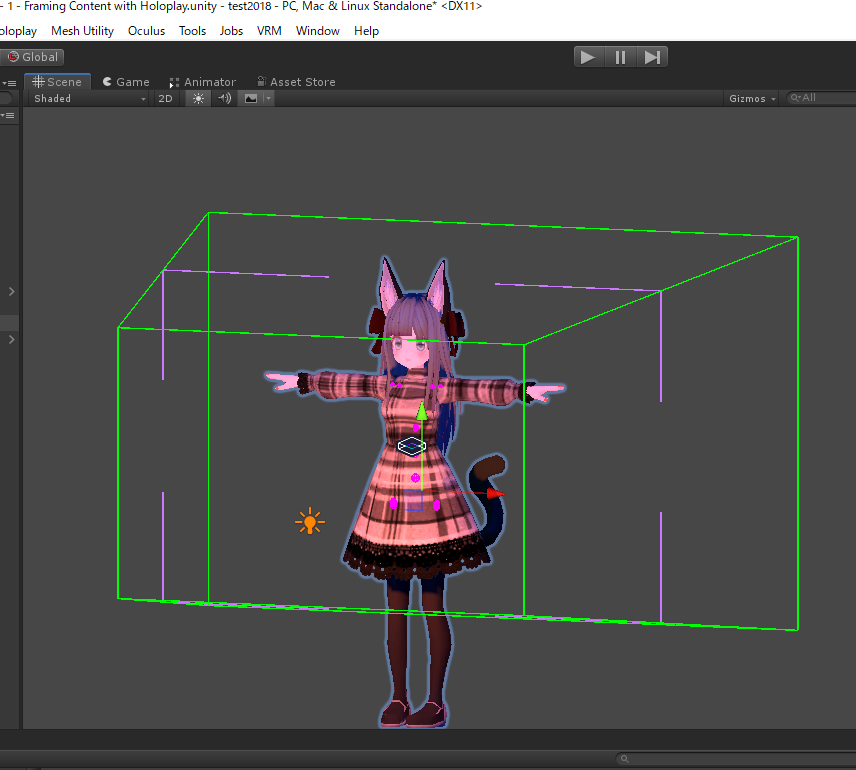Select the white Holoplay capture gizmo icon

coord(412,446)
